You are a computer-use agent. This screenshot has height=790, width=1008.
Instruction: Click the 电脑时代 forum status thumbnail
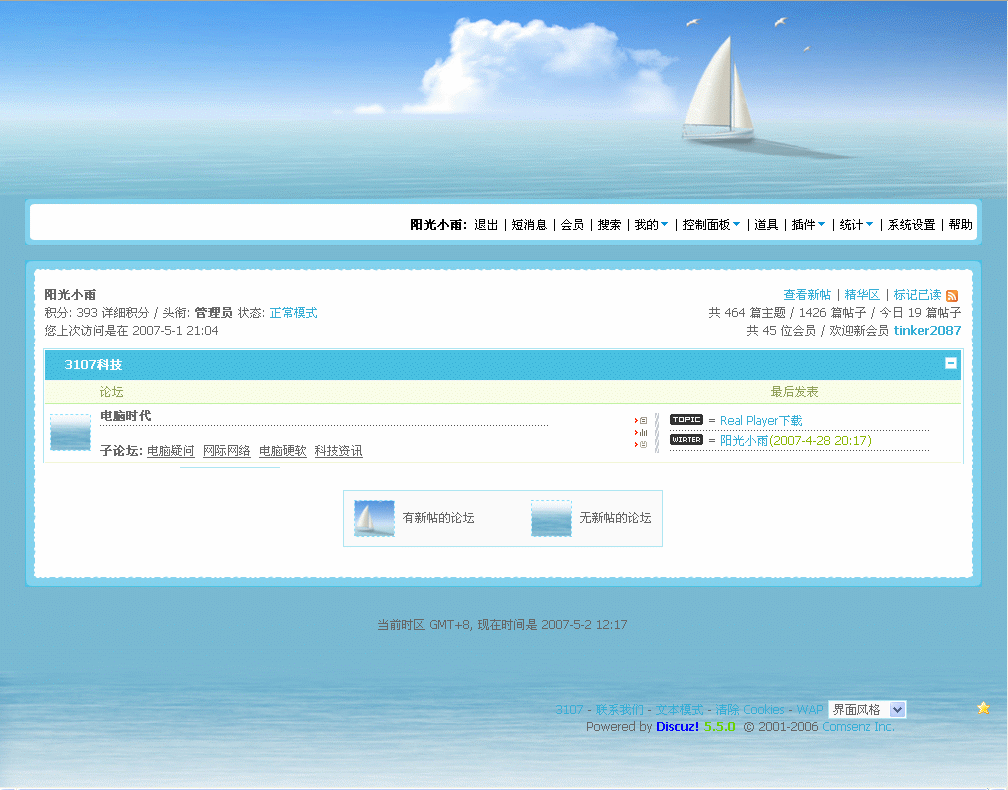pyautogui.click(x=70, y=432)
